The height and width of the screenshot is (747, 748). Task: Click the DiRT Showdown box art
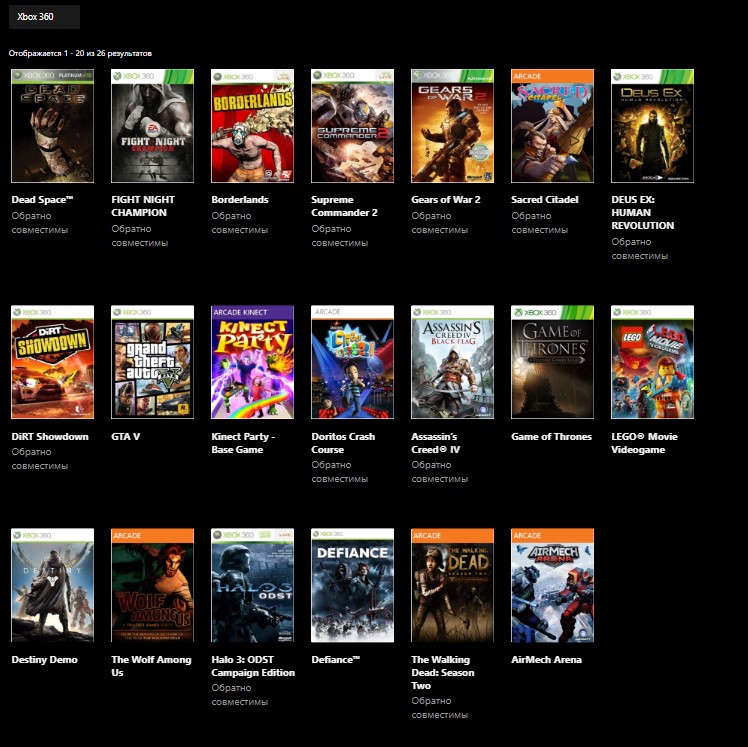[x=52, y=362]
